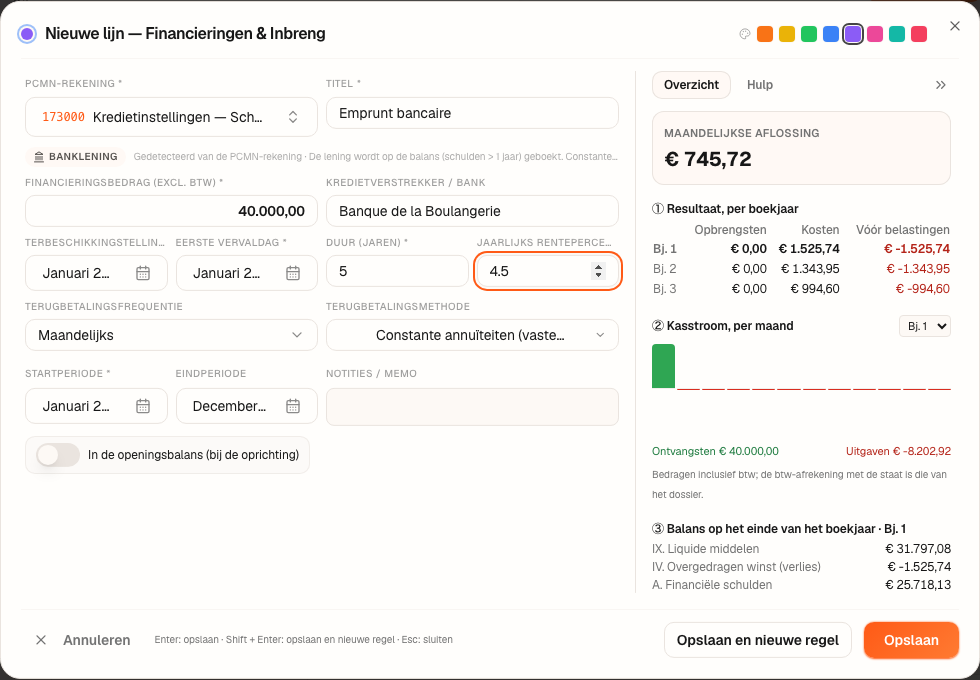The width and height of the screenshot is (980, 680).
Task: Decrease the jaarlijks rentepercentage with down arrow
Action: pyautogui.click(x=599, y=275)
